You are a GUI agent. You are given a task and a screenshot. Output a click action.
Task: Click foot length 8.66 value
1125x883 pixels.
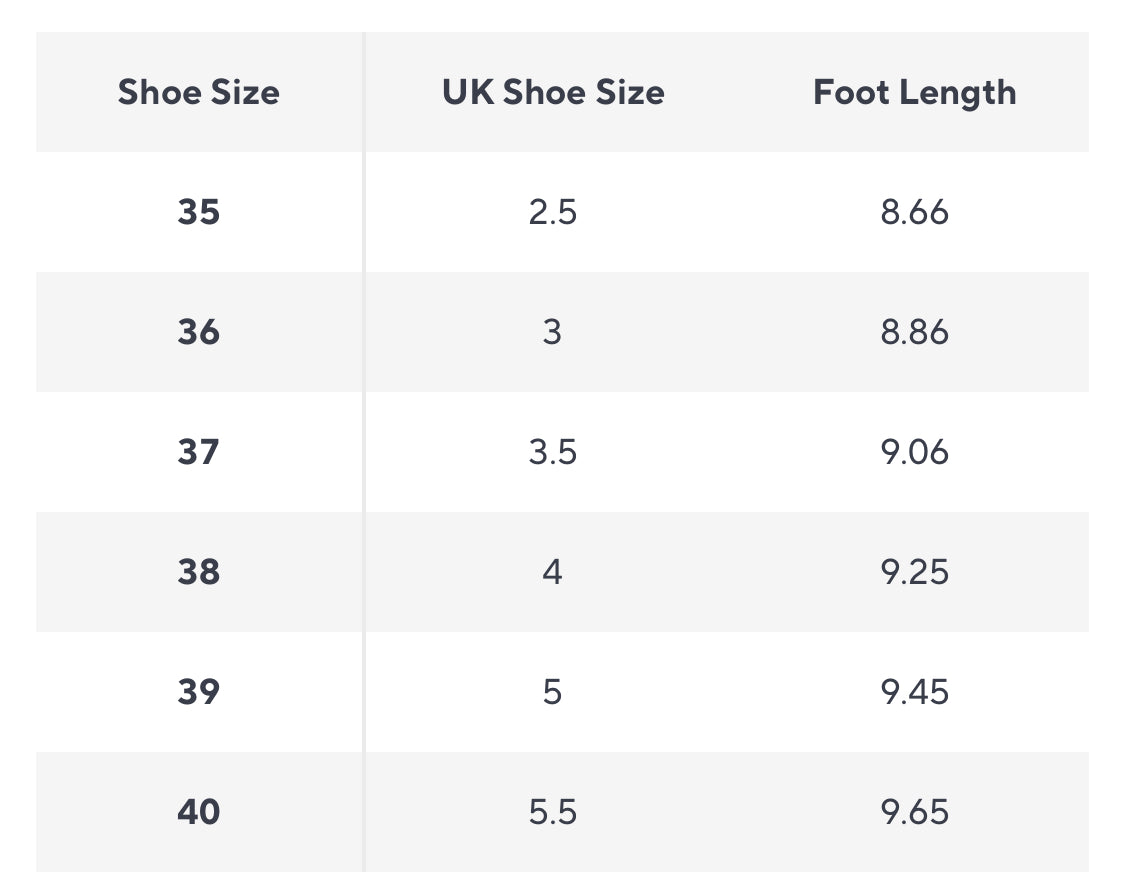(x=914, y=212)
